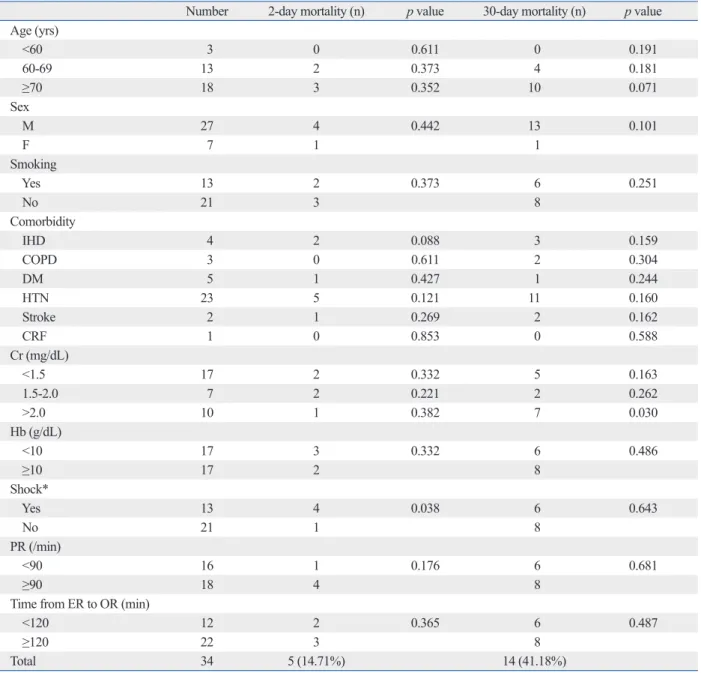Click the '30-day mortality (n)' column header
The height and width of the screenshot is (673, 701).
(x=534, y=11)
